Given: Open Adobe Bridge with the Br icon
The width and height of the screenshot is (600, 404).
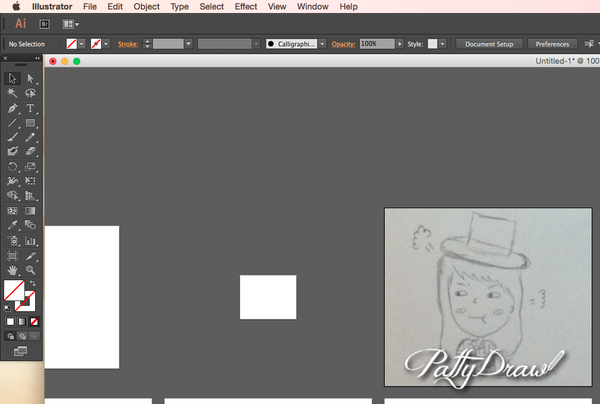Looking at the screenshot, I should coord(45,24).
